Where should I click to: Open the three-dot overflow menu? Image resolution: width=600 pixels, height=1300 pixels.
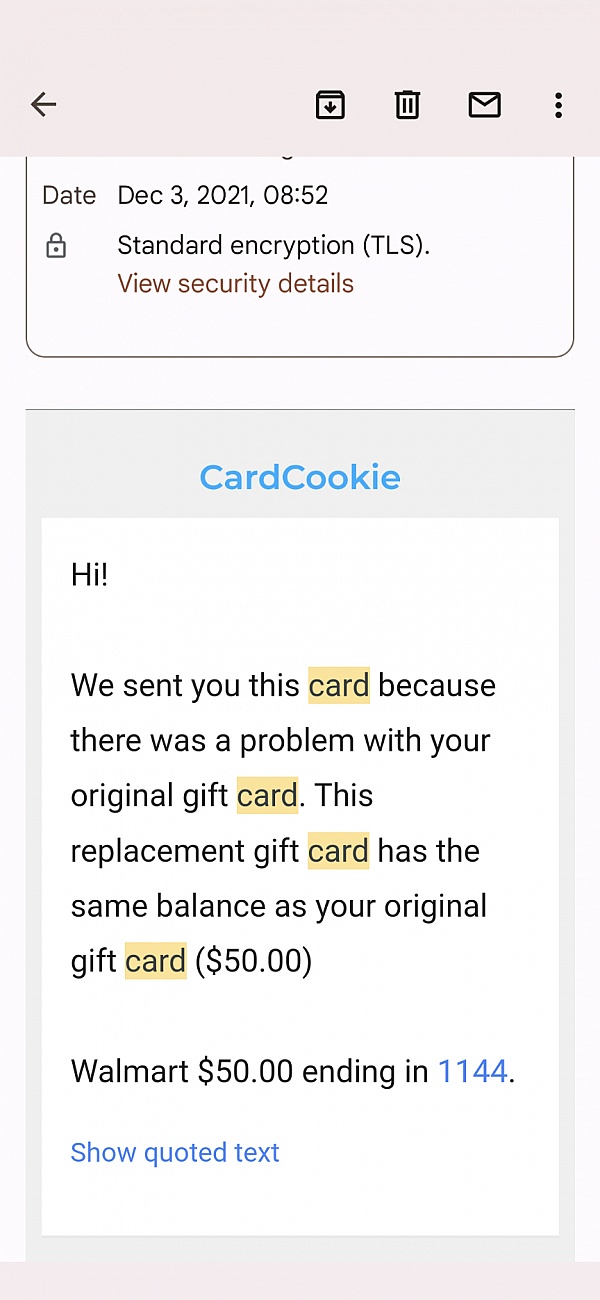558,104
